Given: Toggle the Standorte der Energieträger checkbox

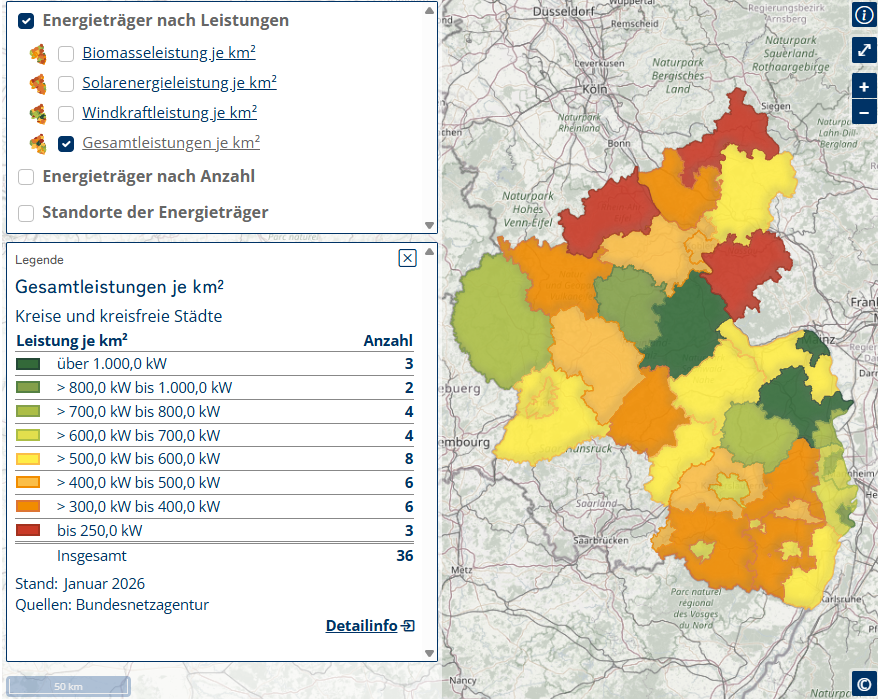Looking at the screenshot, I should [x=26, y=213].
